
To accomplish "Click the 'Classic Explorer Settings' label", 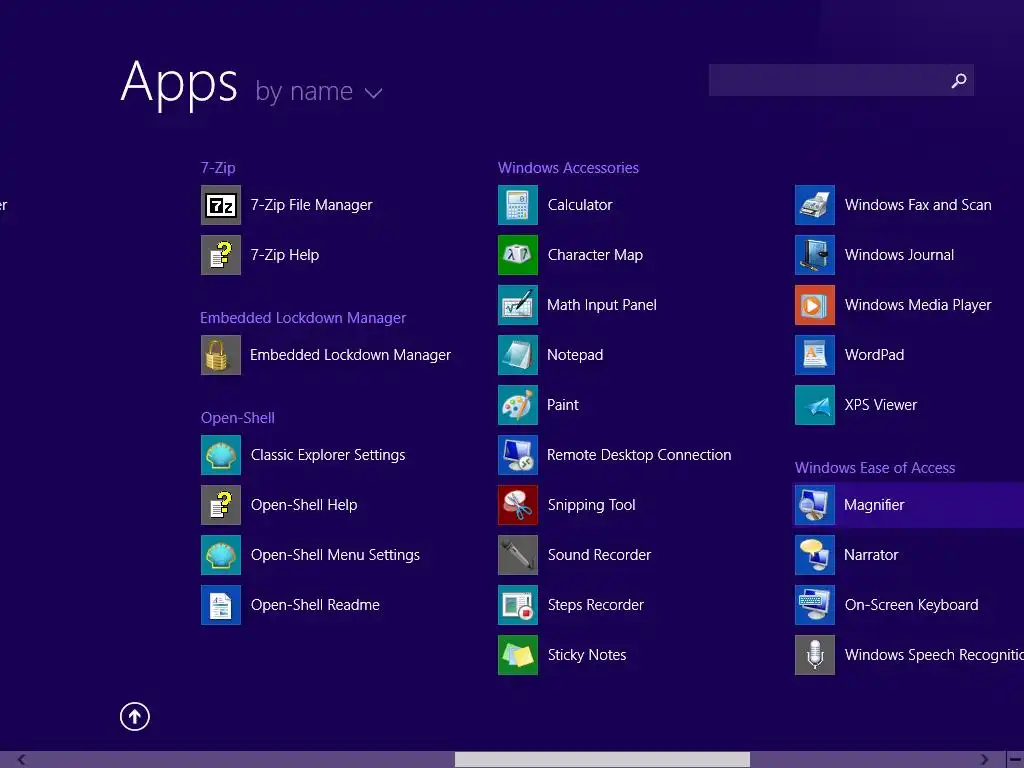I will (328, 455).
